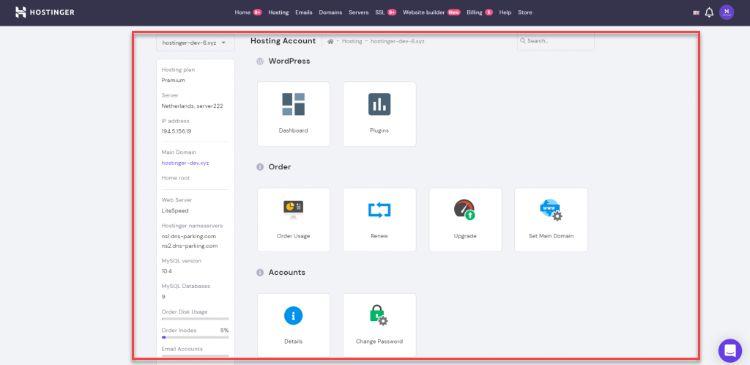Click the Order Disk Usage progress bar
This screenshot has height=365, width=750.
point(195,319)
